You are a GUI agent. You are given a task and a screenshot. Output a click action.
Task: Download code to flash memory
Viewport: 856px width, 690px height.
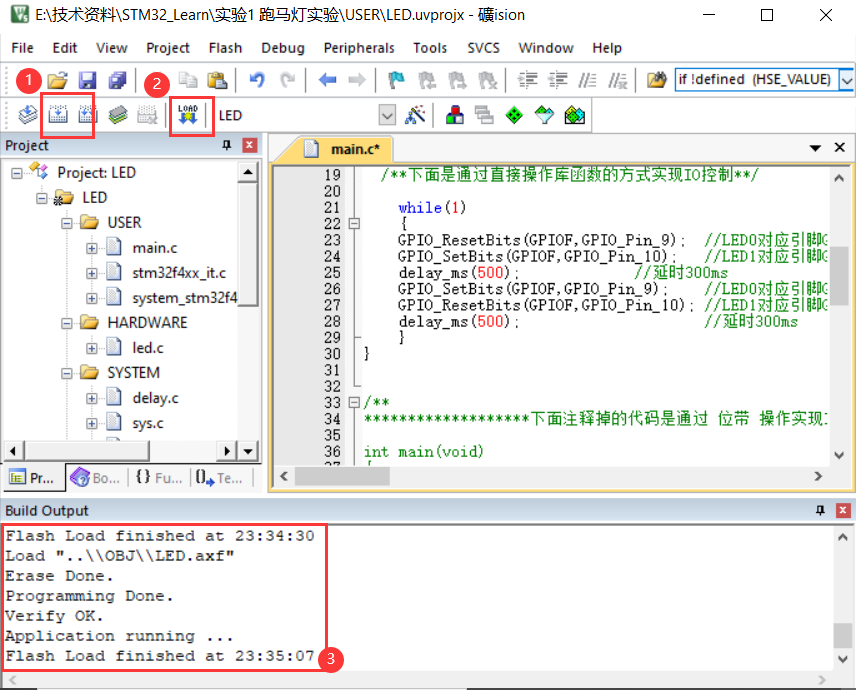coord(188,115)
